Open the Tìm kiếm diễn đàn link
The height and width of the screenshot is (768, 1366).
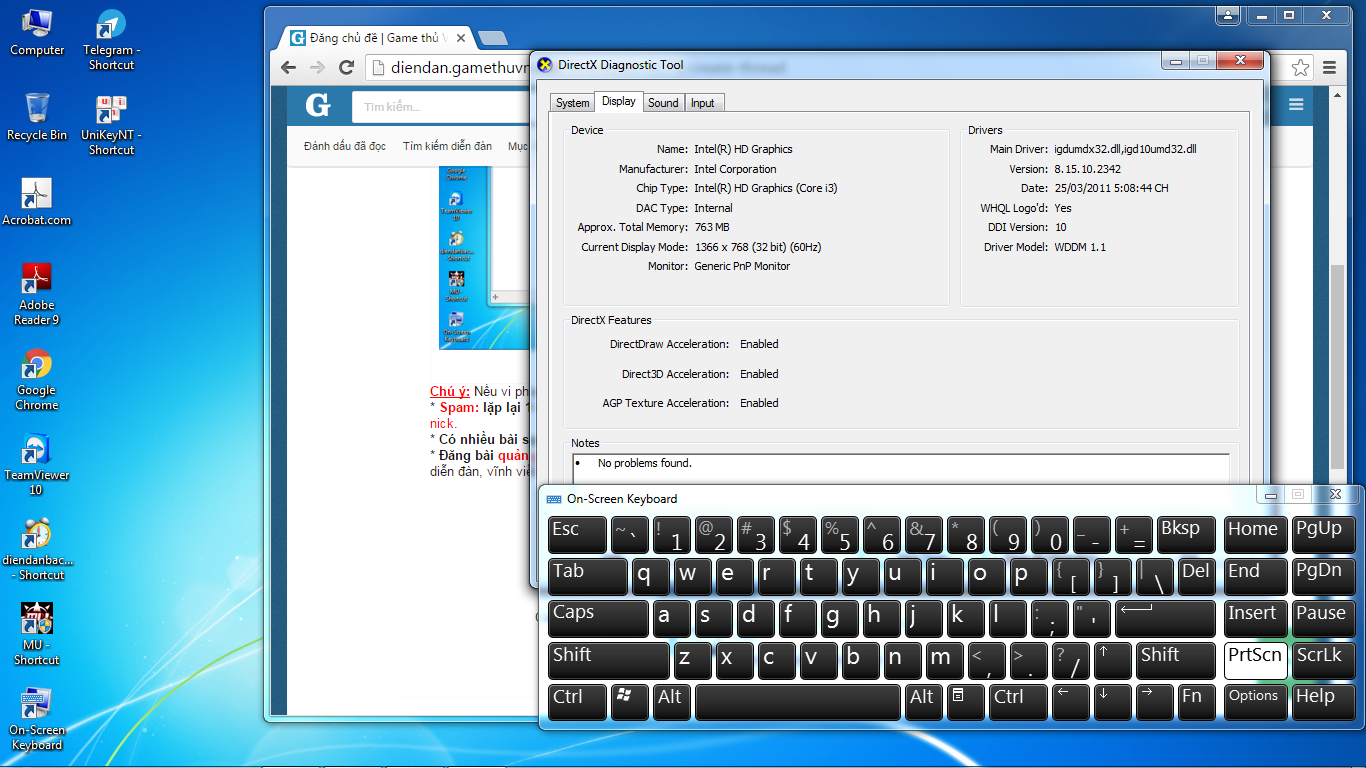pos(447,146)
